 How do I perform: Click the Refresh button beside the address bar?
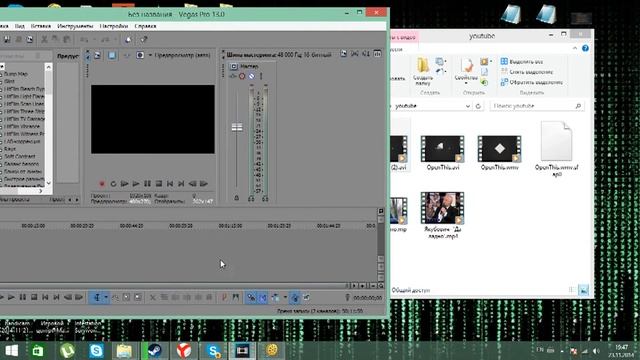(x=478, y=106)
